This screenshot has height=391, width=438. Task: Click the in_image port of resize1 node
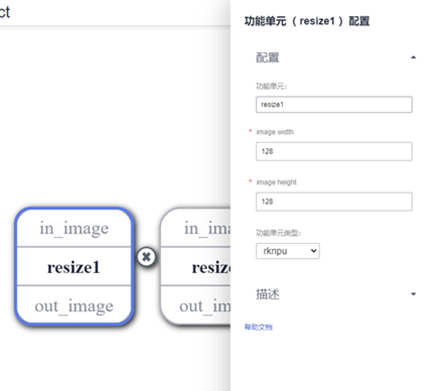(74, 229)
